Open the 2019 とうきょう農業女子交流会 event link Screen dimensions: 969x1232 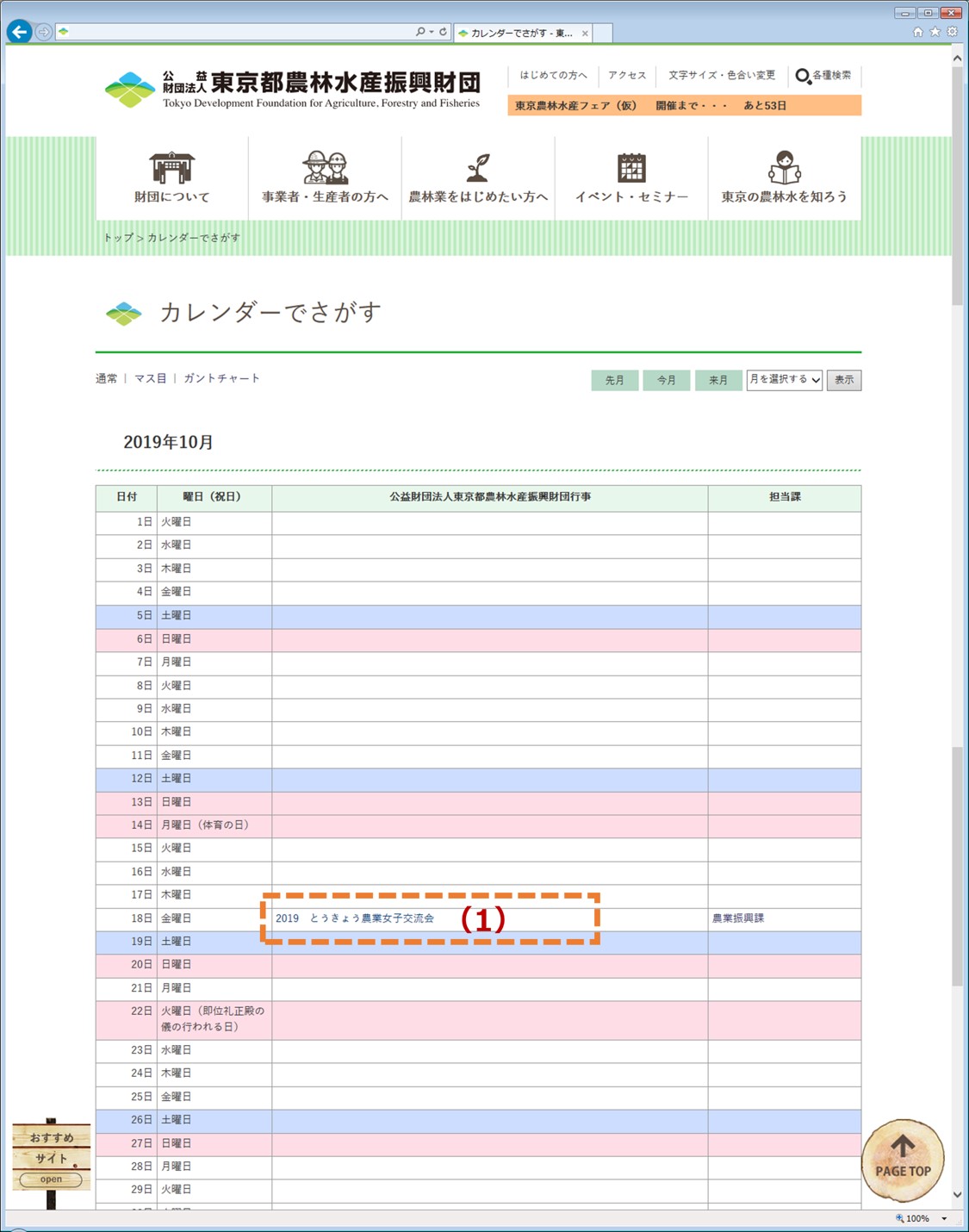(x=355, y=918)
